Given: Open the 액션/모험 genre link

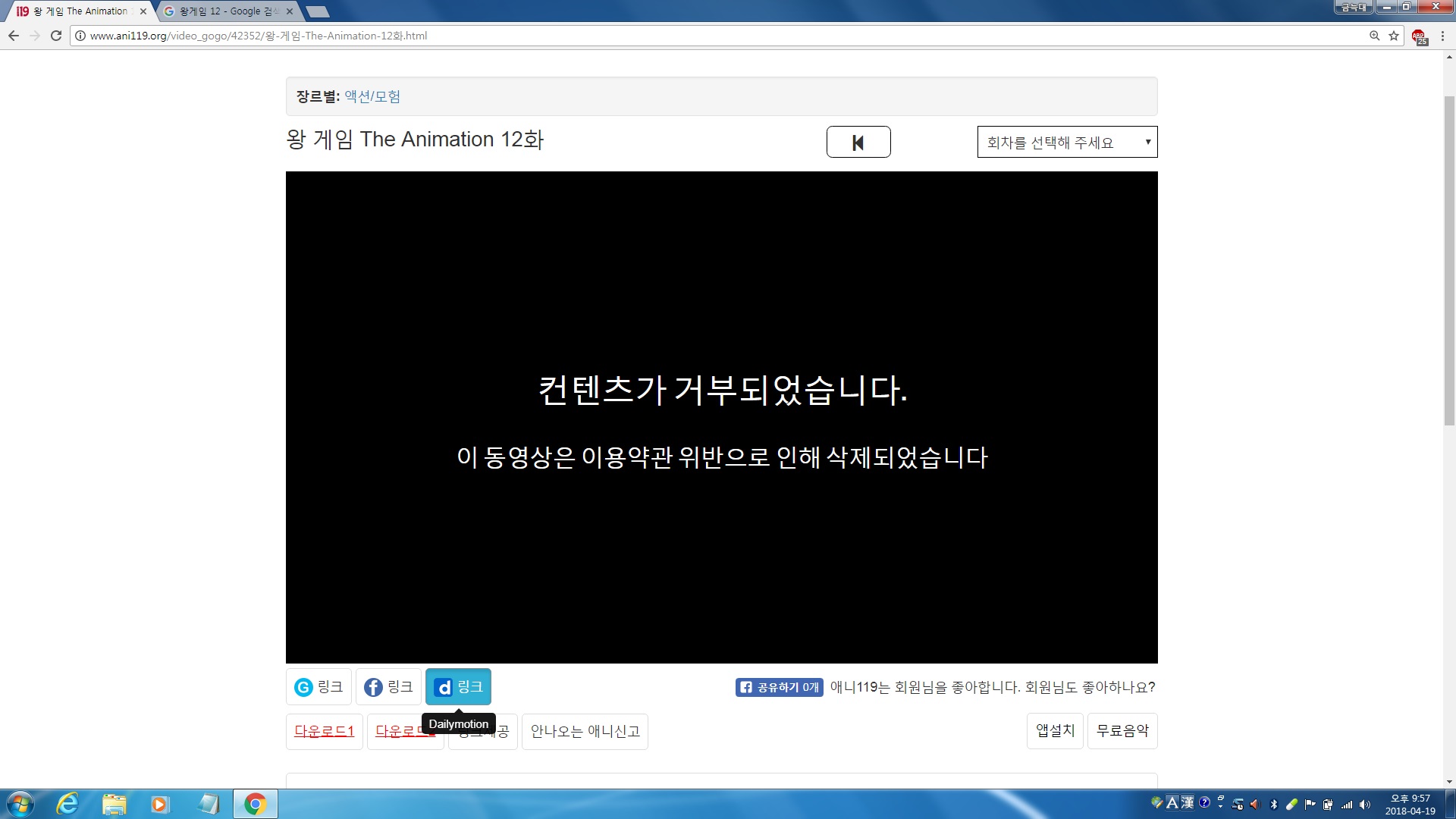Looking at the screenshot, I should pyautogui.click(x=372, y=96).
